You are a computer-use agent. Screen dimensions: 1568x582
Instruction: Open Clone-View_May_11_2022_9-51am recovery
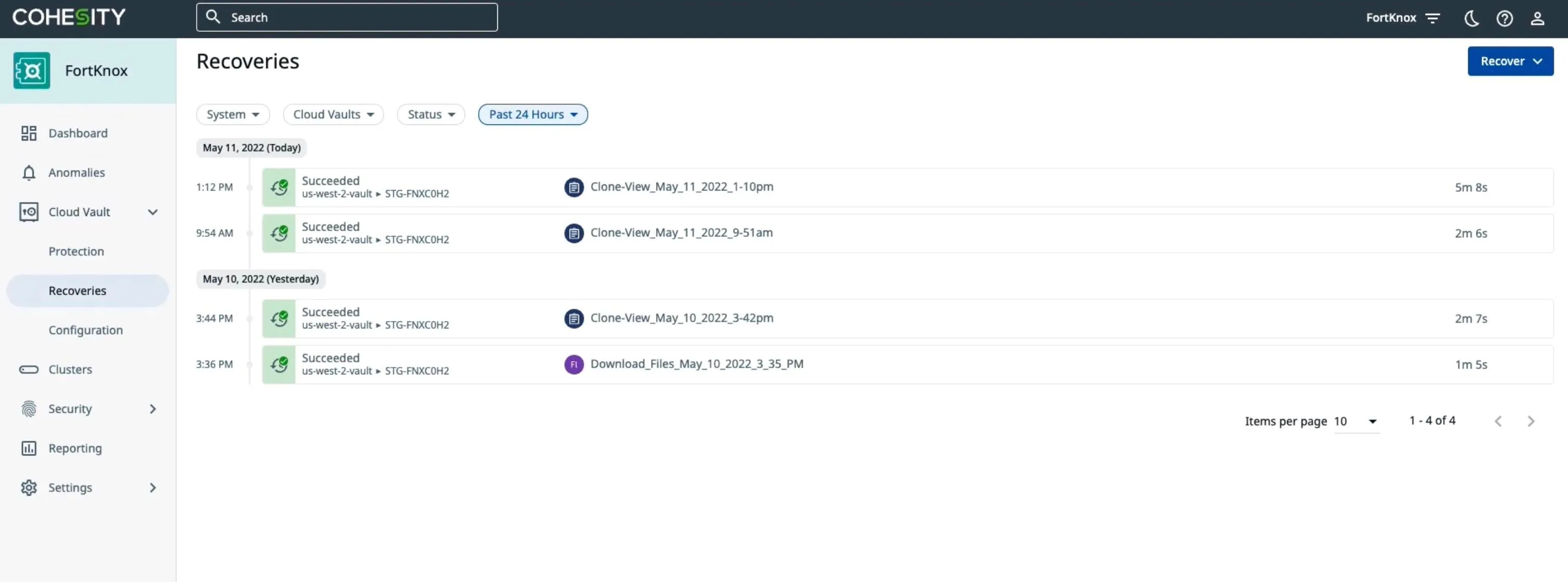(x=681, y=233)
